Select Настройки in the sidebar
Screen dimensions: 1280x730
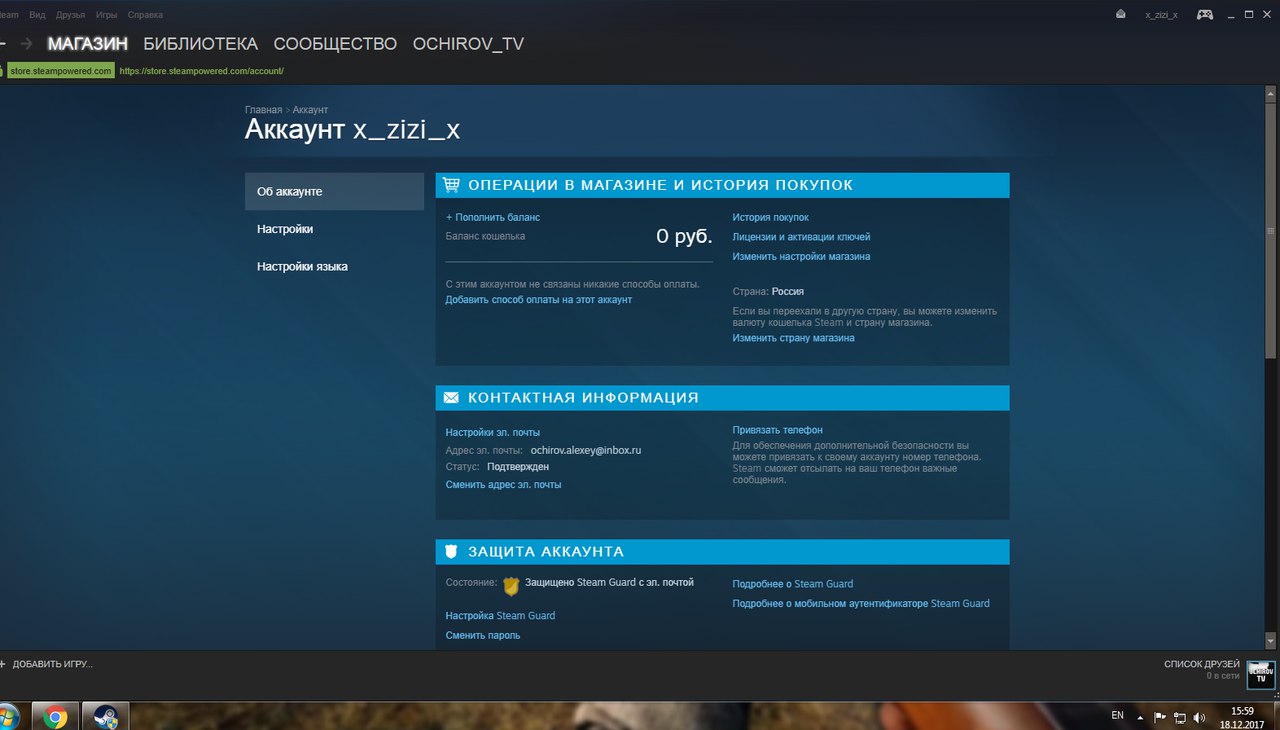(334, 229)
